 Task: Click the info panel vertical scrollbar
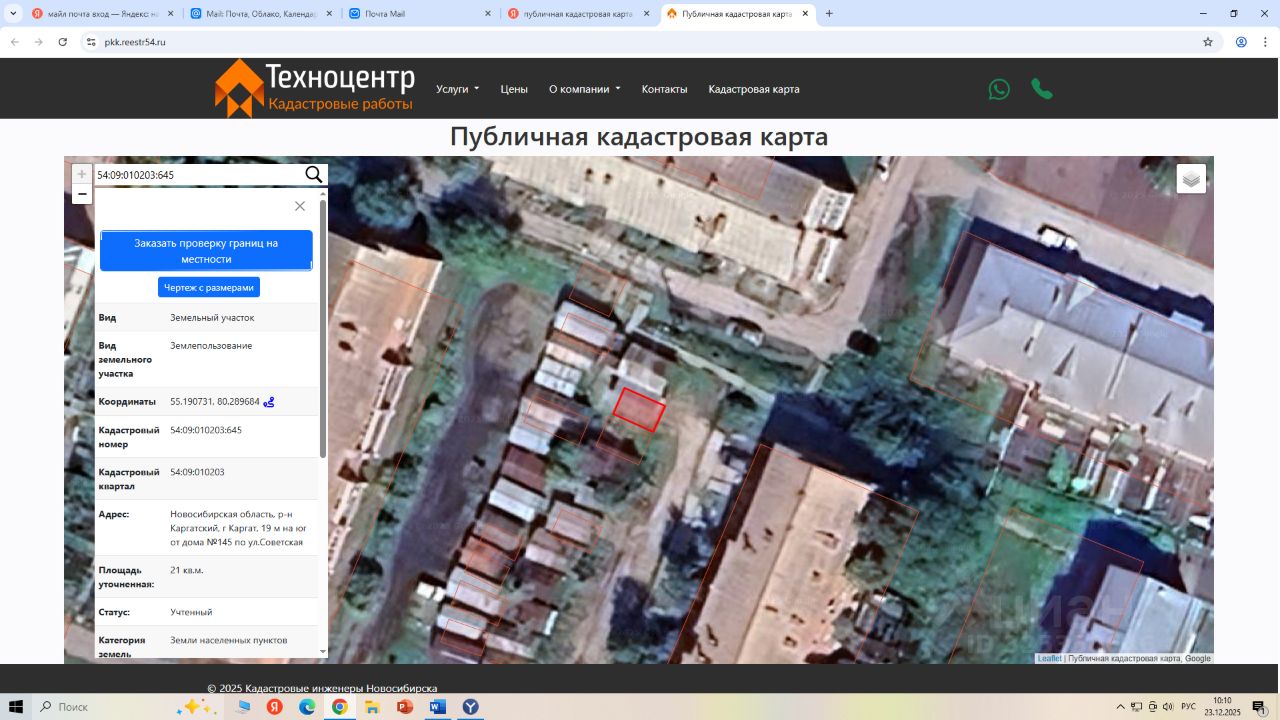point(322,328)
